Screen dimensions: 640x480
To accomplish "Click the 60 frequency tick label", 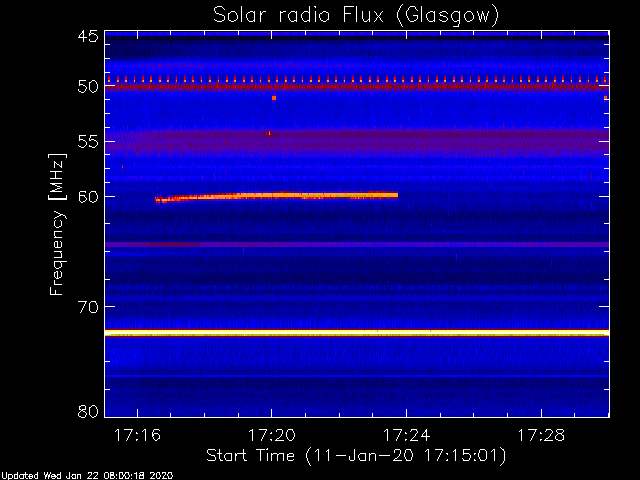I will pyautogui.click(x=88, y=196).
